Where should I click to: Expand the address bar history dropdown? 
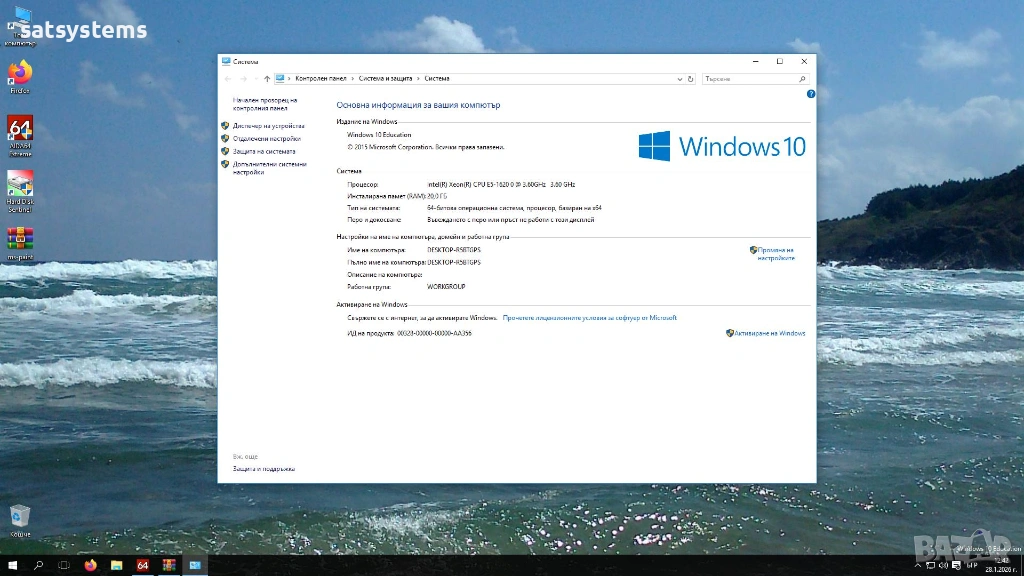[x=679, y=78]
